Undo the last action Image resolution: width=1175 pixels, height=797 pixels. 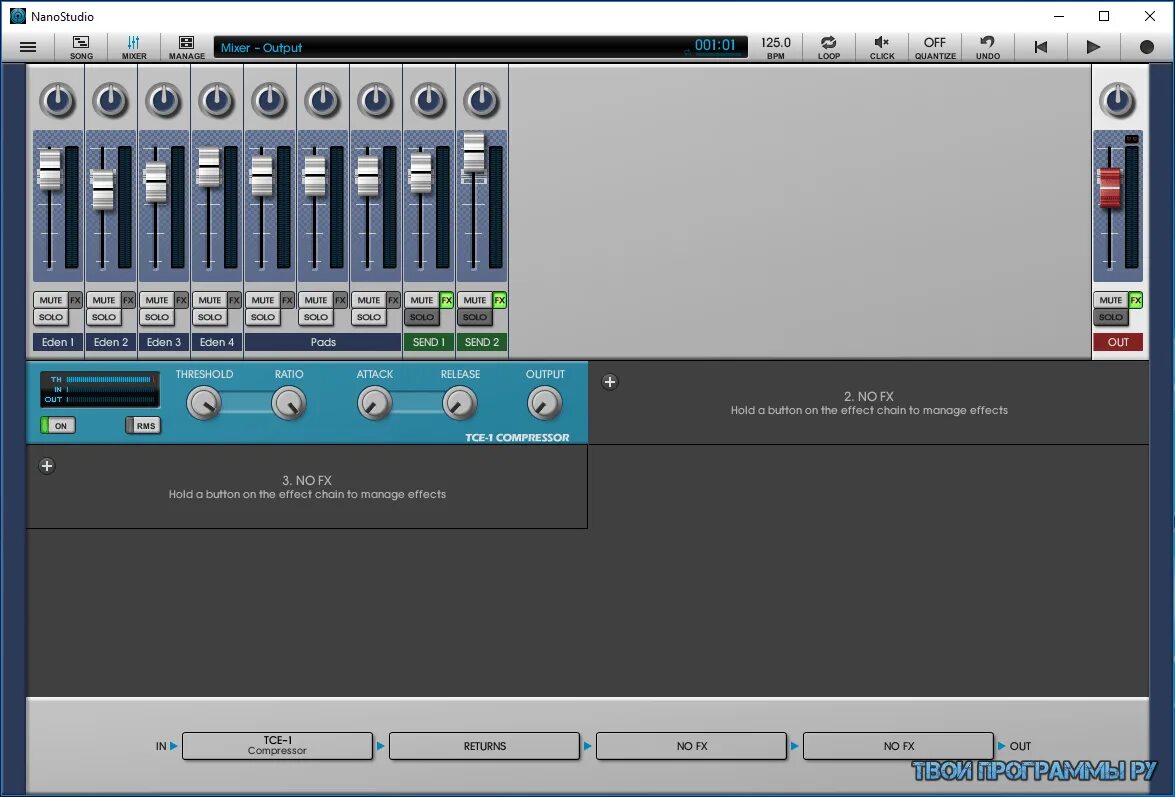[988, 47]
